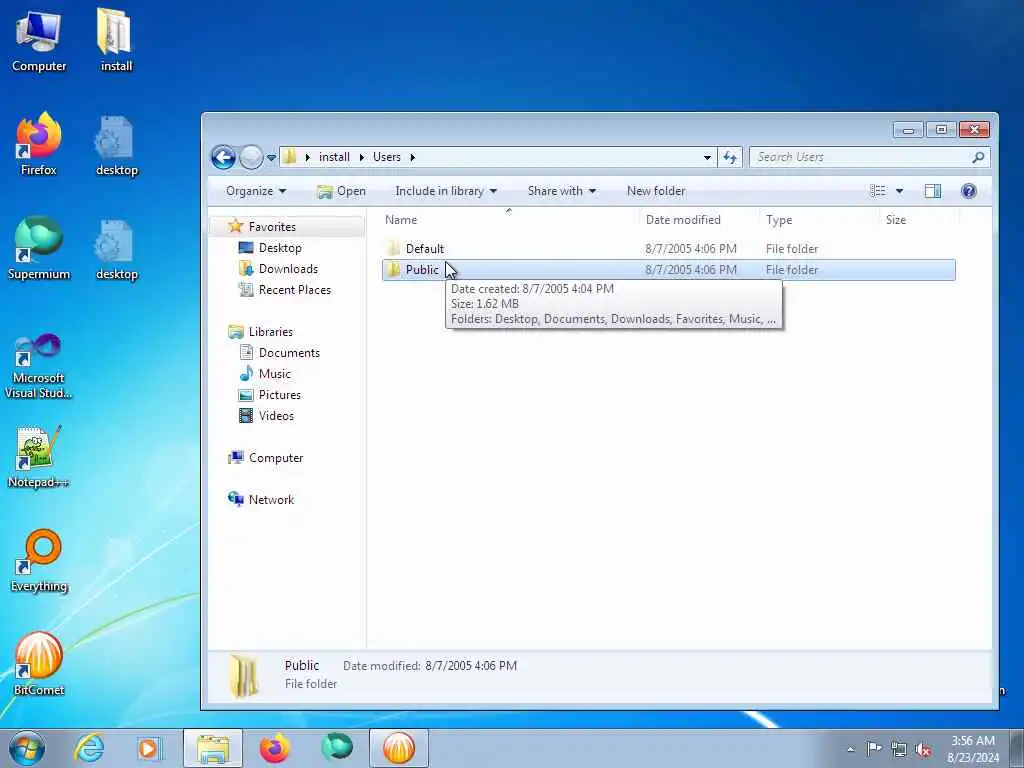Click the Supermium taskbar icon
This screenshot has height=768, width=1024.
point(336,748)
